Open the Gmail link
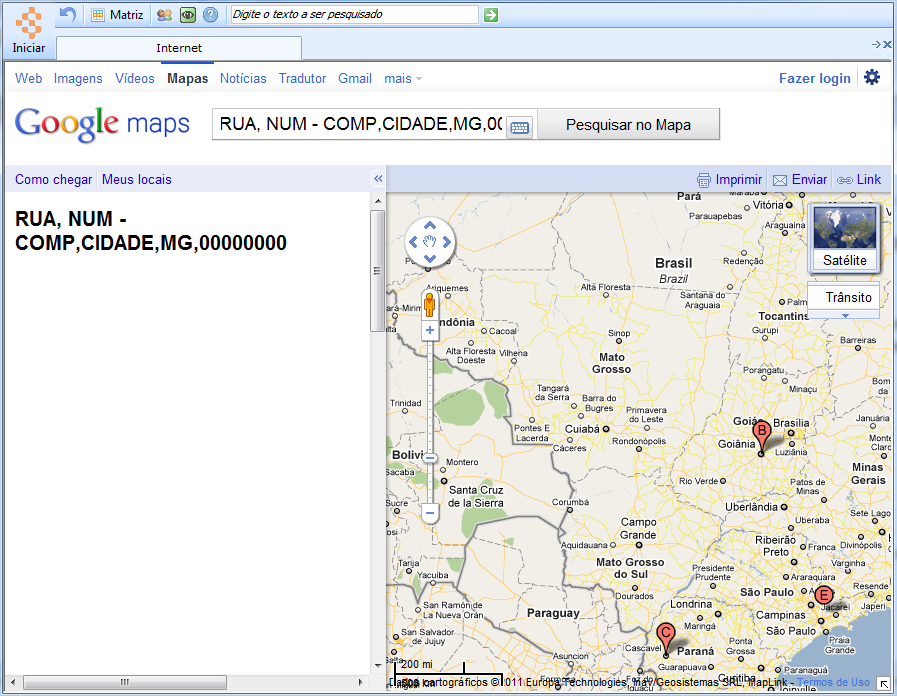The image size is (897, 696). pyautogui.click(x=355, y=78)
